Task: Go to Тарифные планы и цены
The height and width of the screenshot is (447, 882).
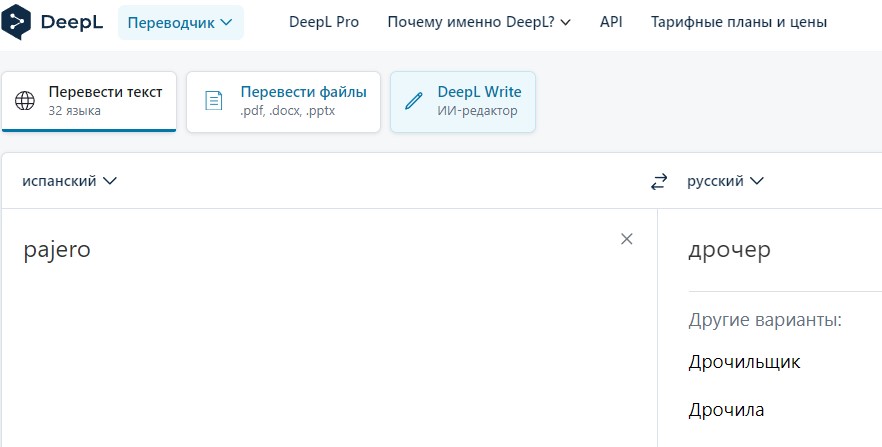Action: (739, 22)
